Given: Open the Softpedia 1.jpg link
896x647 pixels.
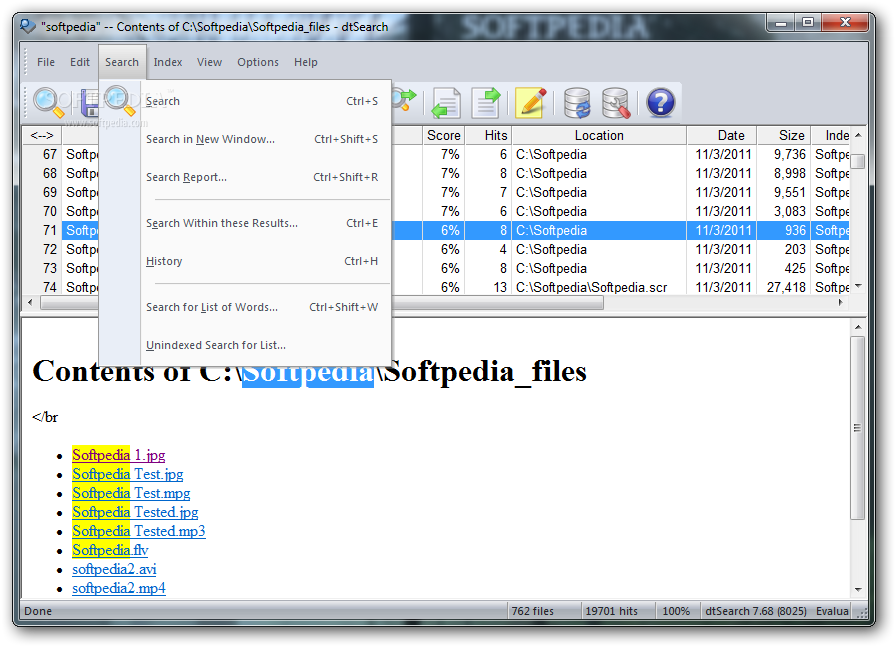Looking at the screenshot, I should click(x=118, y=455).
